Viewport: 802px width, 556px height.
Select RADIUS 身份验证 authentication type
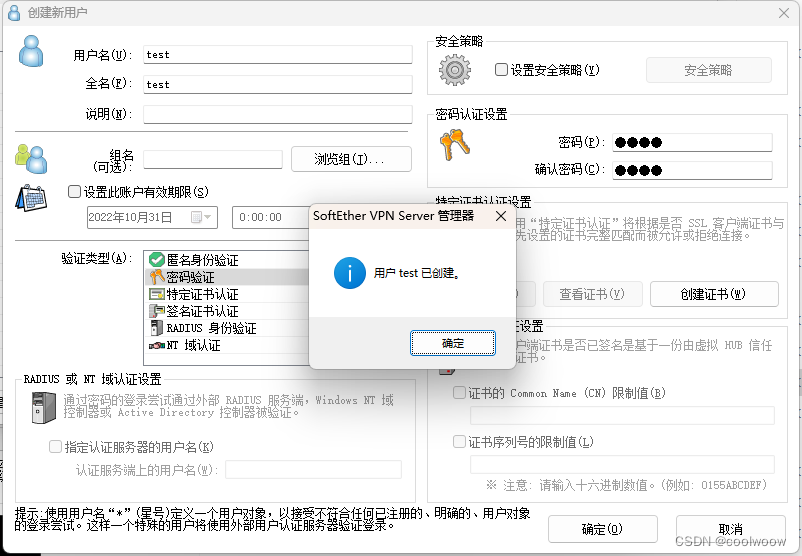click(x=228, y=328)
